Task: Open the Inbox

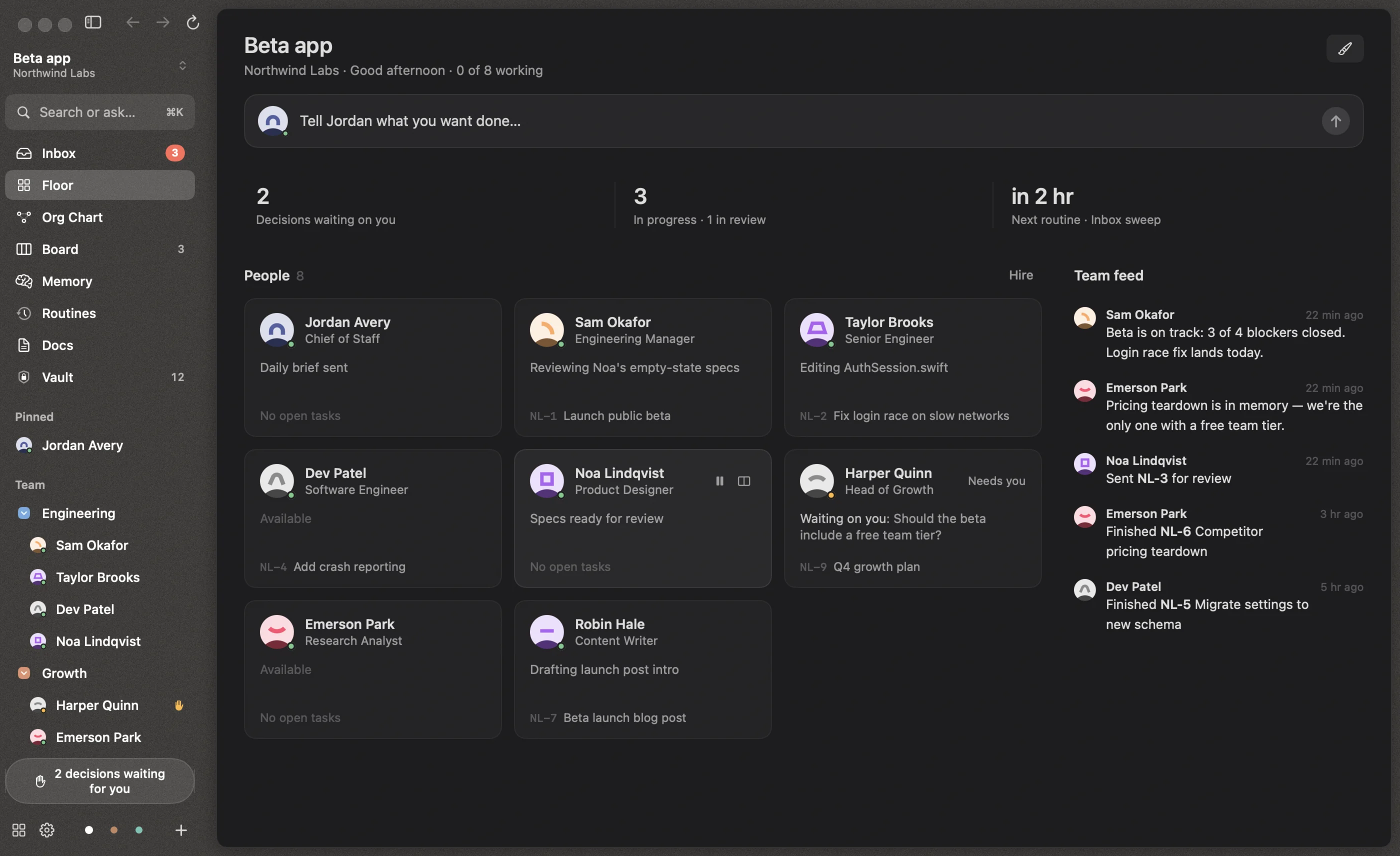Action: (x=100, y=153)
